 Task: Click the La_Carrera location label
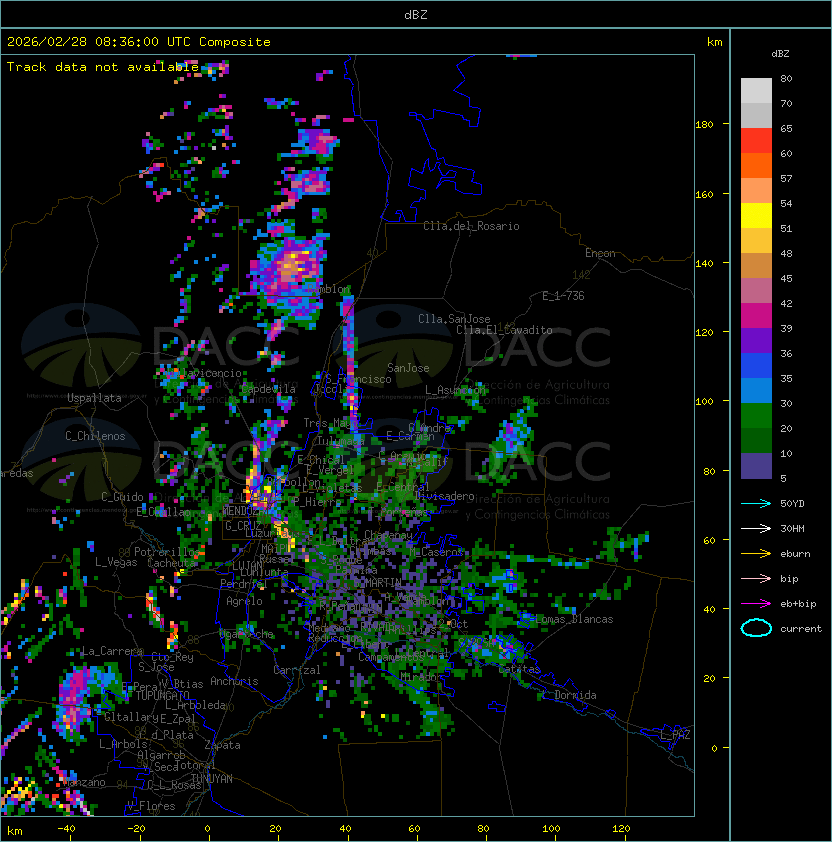pyautogui.click(x=107, y=651)
